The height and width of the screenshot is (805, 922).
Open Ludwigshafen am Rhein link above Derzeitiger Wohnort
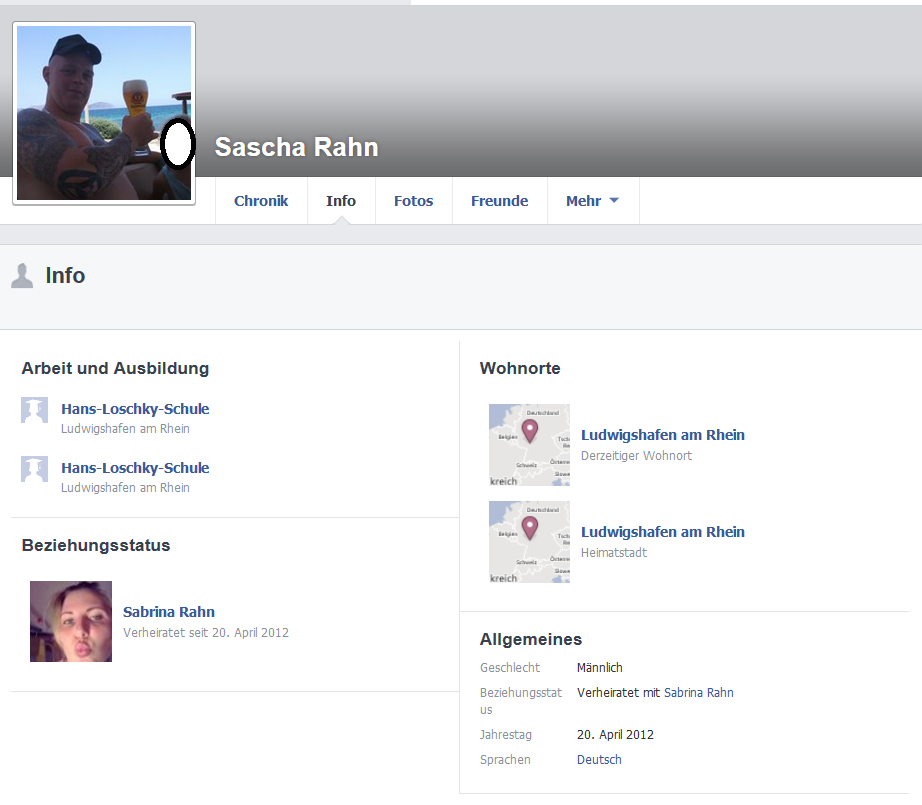coord(662,435)
